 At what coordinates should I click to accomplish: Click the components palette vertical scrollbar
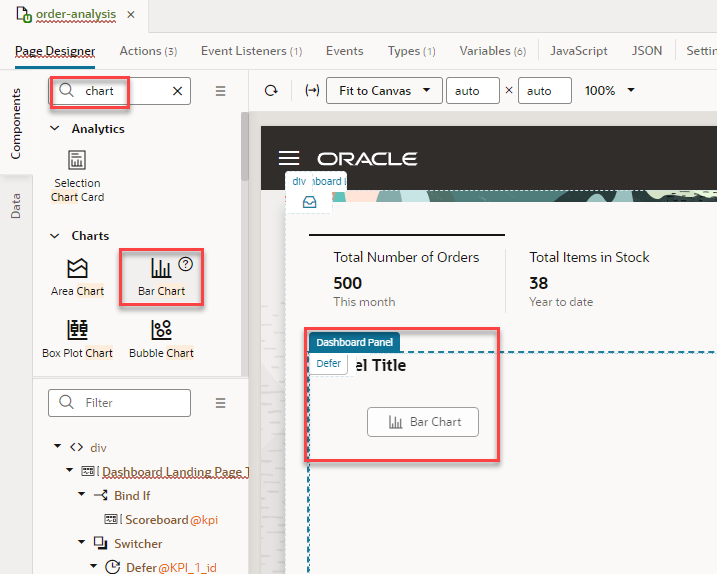click(245, 146)
